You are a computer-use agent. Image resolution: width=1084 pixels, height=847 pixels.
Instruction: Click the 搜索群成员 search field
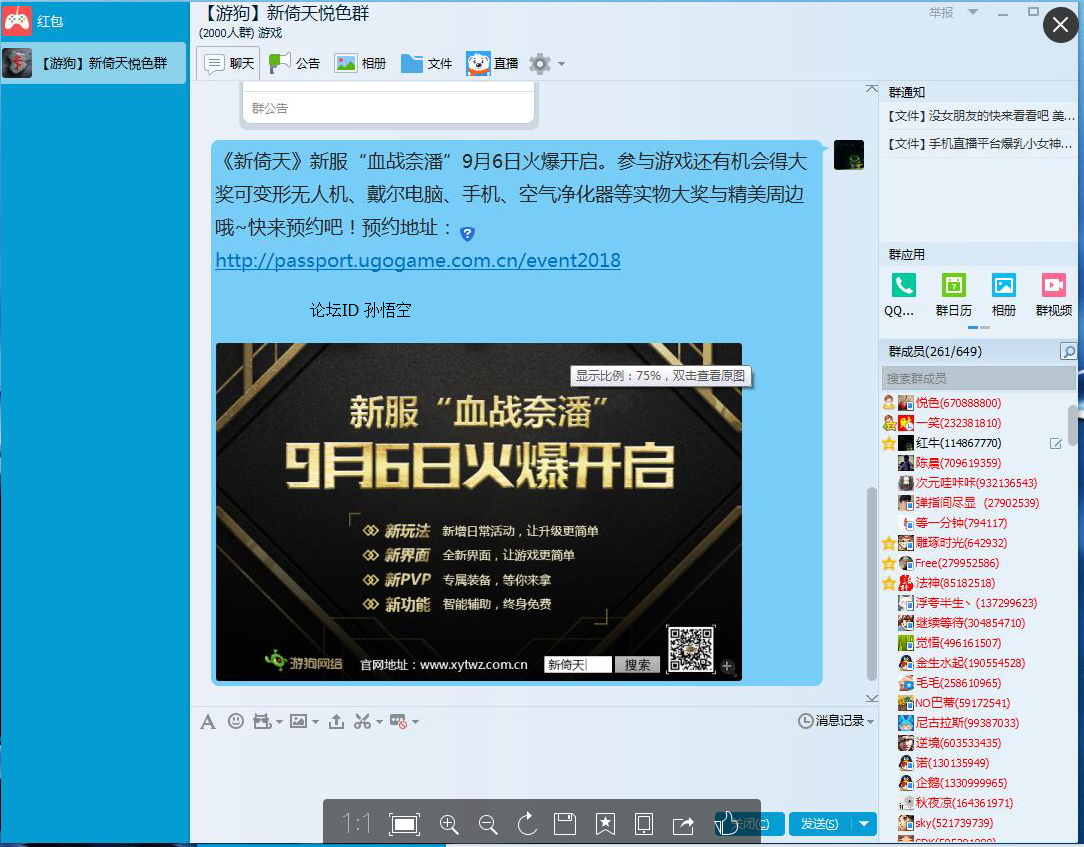[x=979, y=378]
